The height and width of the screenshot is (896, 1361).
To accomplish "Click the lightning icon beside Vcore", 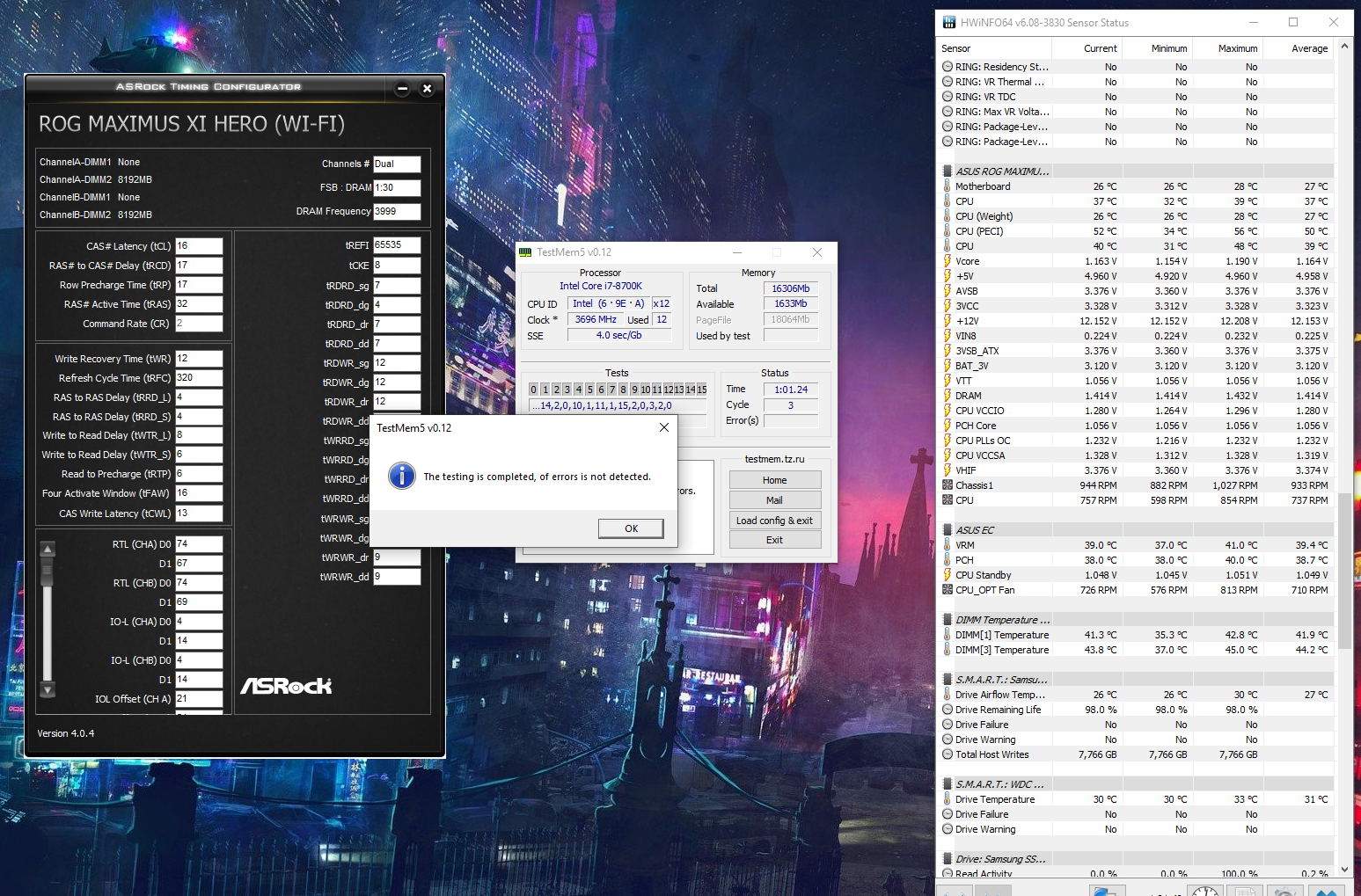I will (948, 261).
